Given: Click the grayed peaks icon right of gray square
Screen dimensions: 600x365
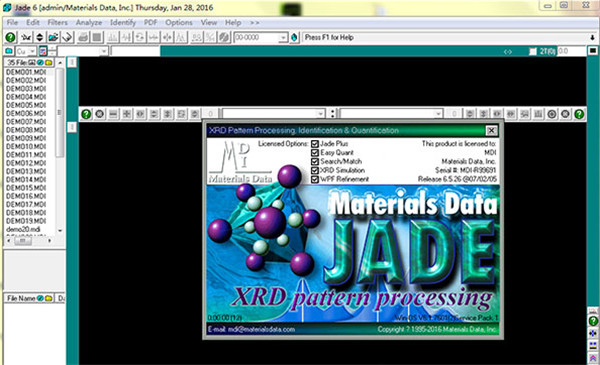Looking at the screenshot, I should click(x=112, y=37).
